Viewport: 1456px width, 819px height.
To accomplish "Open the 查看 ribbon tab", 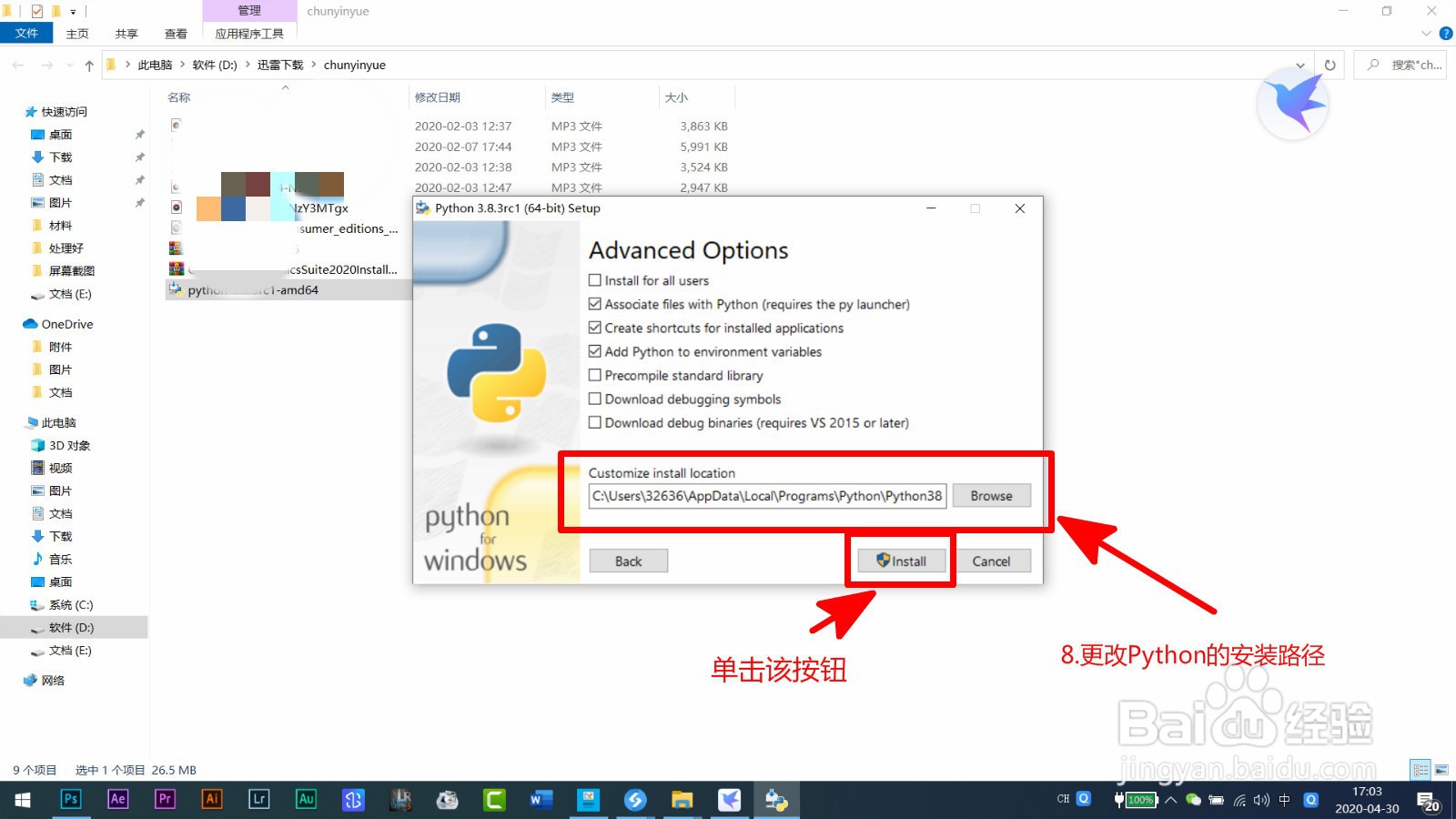I will pos(176,34).
